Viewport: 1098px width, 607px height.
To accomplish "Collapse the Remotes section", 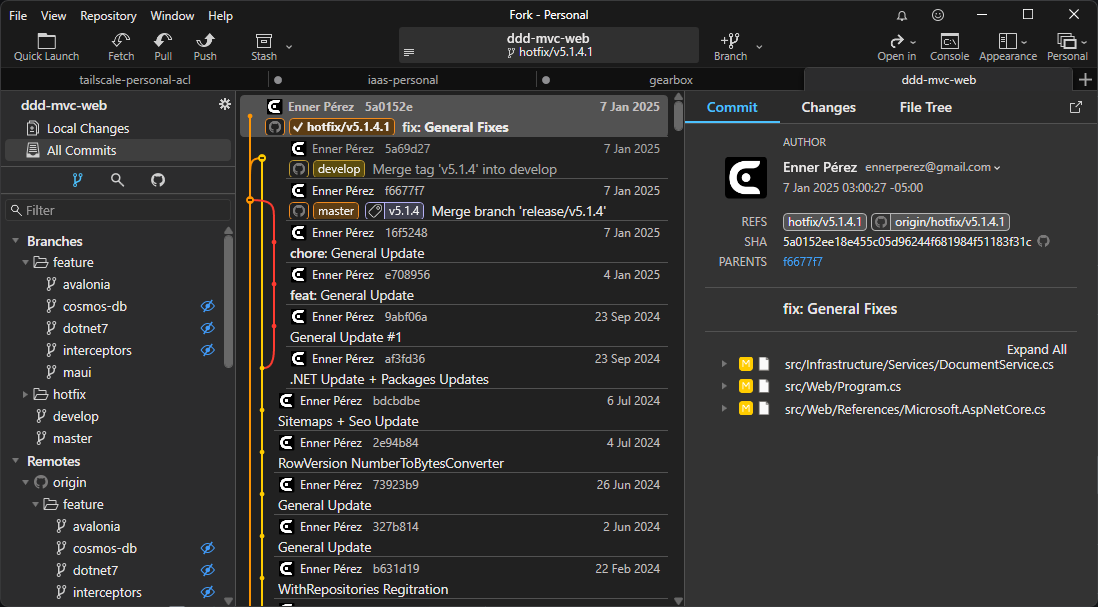I will 15,461.
